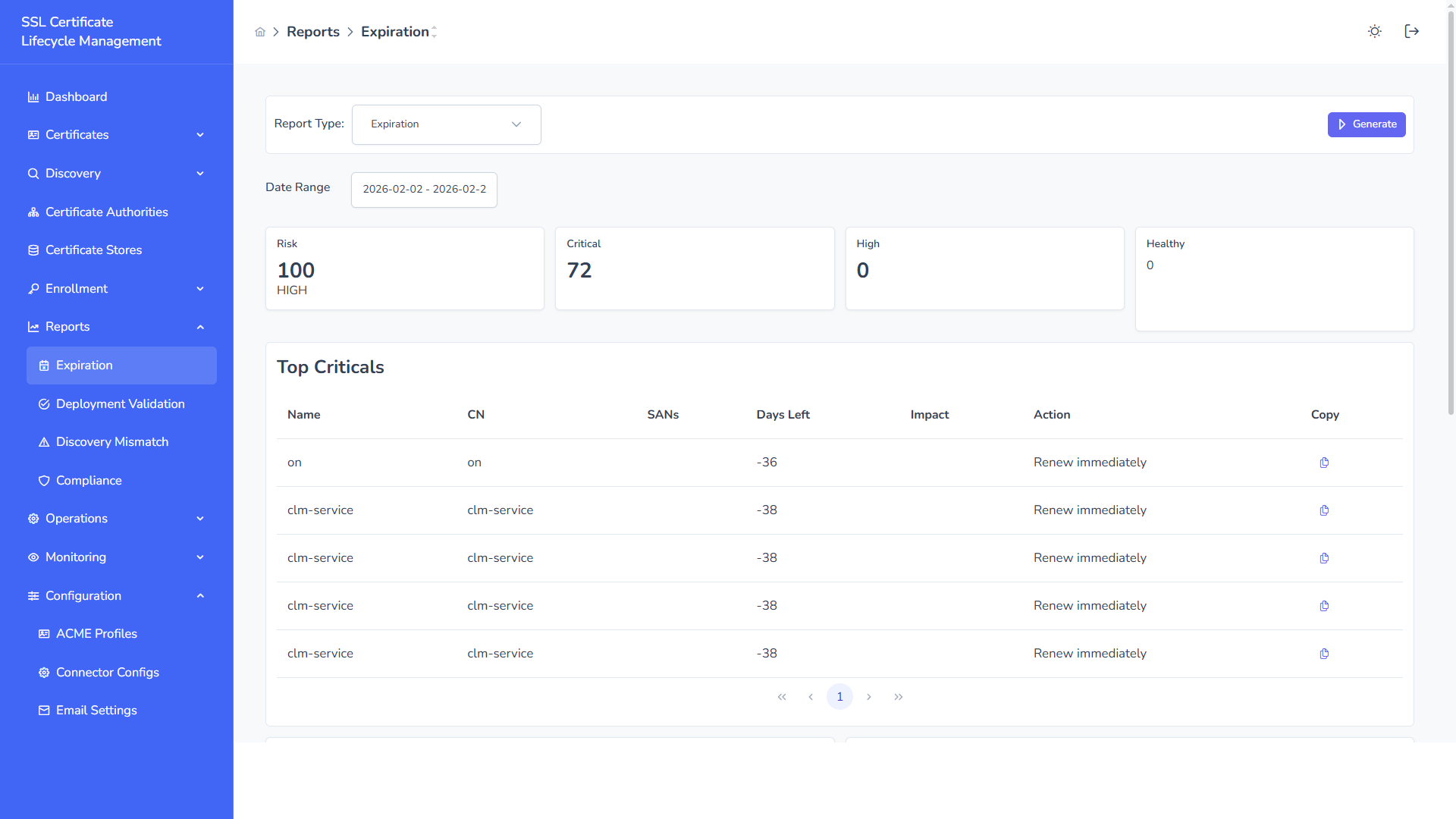The width and height of the screenshot is (1456, 819).
Task: Go to Compliance report
Action: (x=89, y=481)
